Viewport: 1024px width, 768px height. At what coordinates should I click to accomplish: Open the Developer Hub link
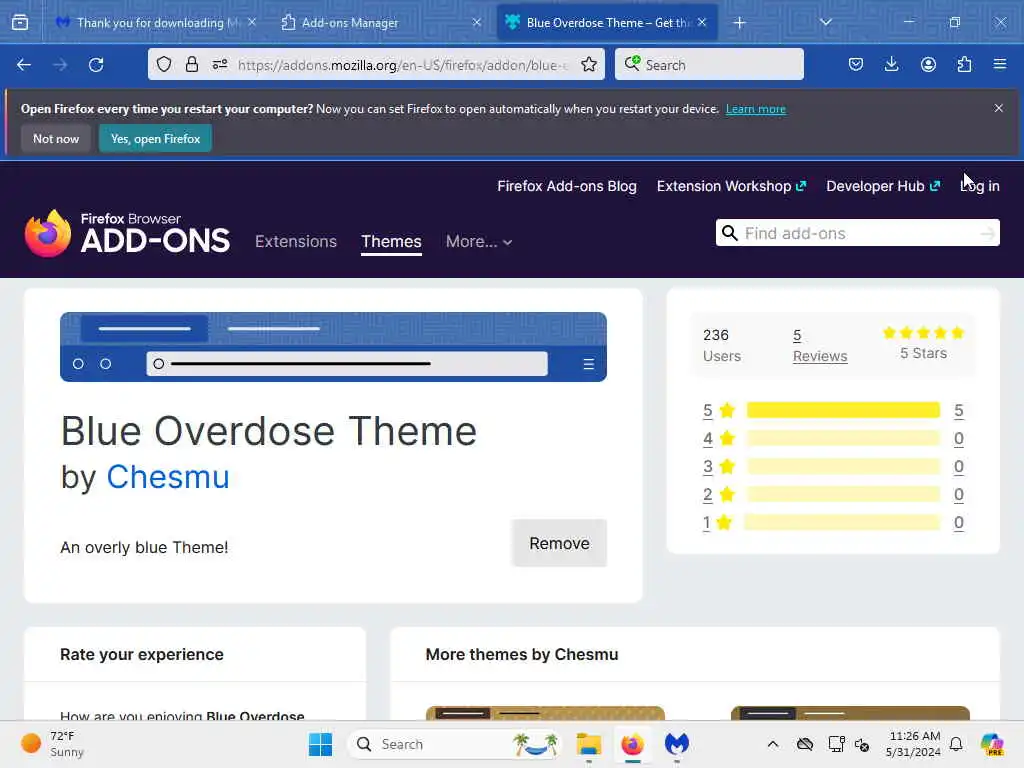click(883, 186)
